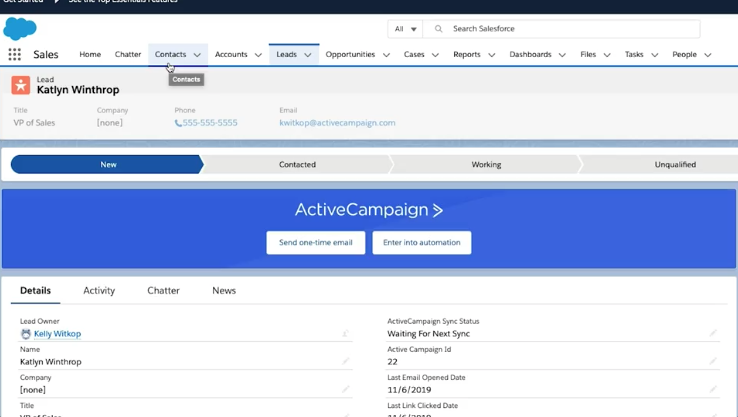738x417 pixels.
Task: Expand the Leads tab dropdown chevron
Action: (x=308, y=55)
